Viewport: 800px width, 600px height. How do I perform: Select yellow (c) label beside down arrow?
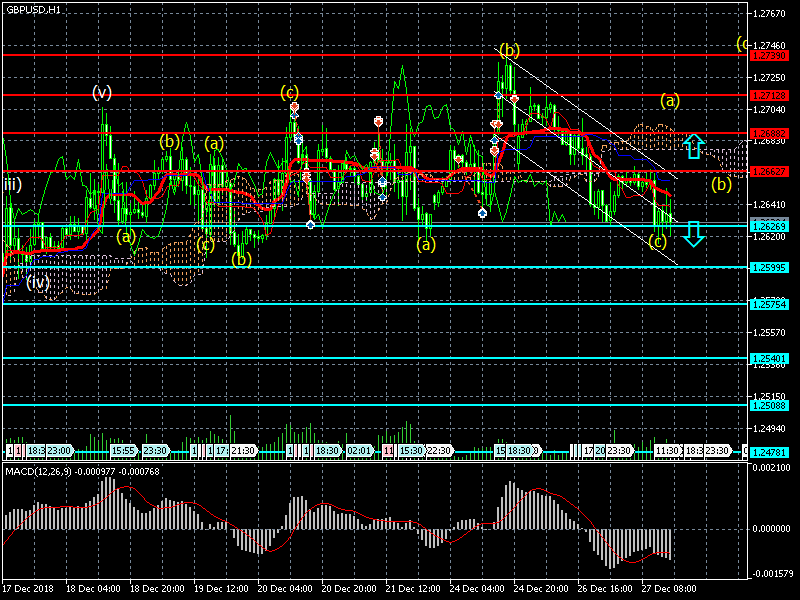(x=657, y=241)
